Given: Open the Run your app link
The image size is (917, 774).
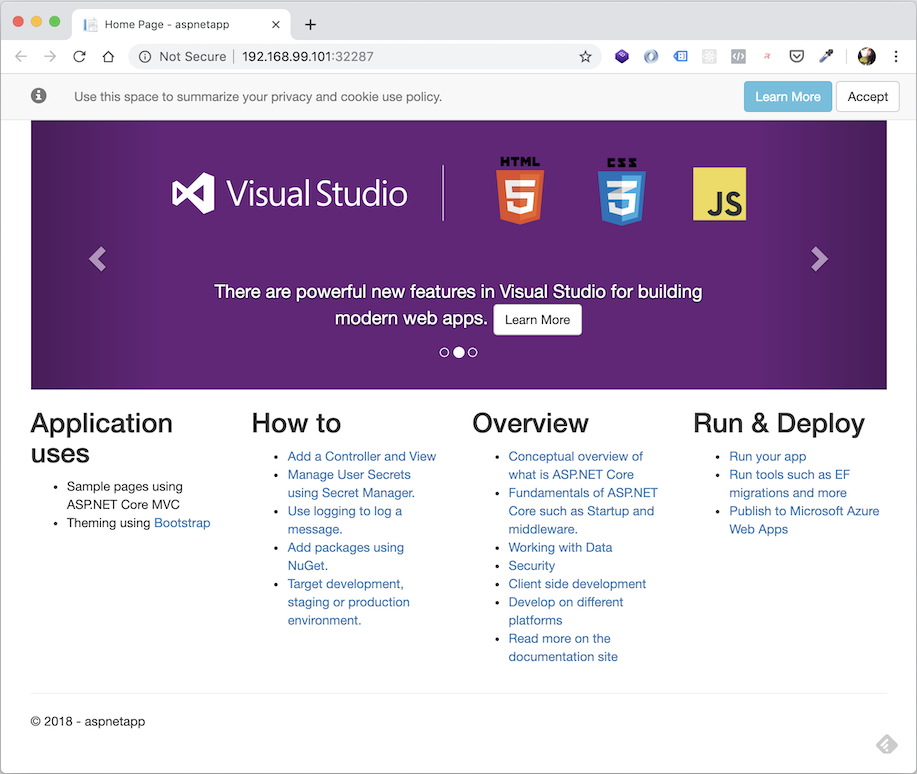Looking at the screenshot, I should pos(767,456).
